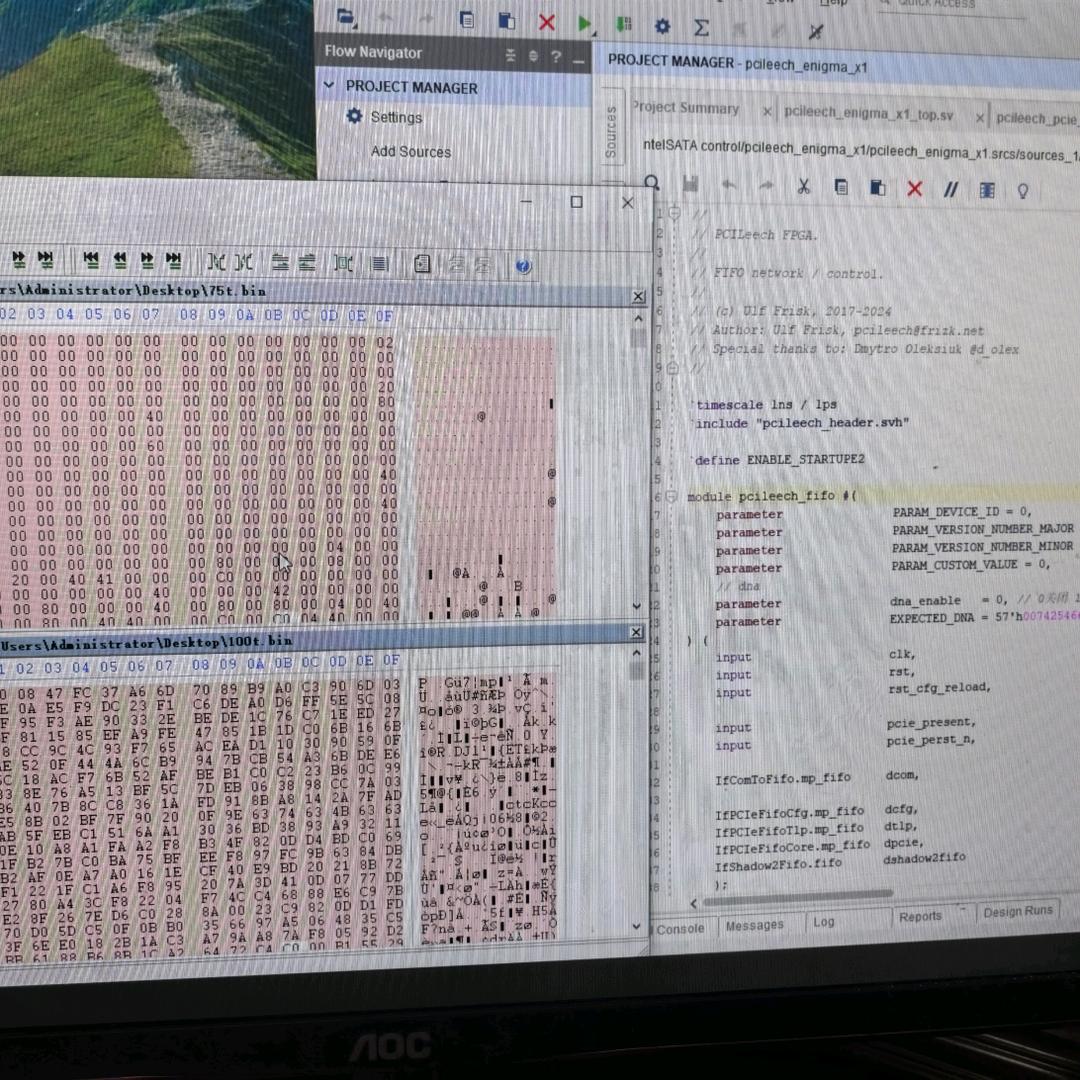Collapse the PROJECT MANAGER section
The width and height of the screenshot is (1080, 1080).
[x=329, y=86]
